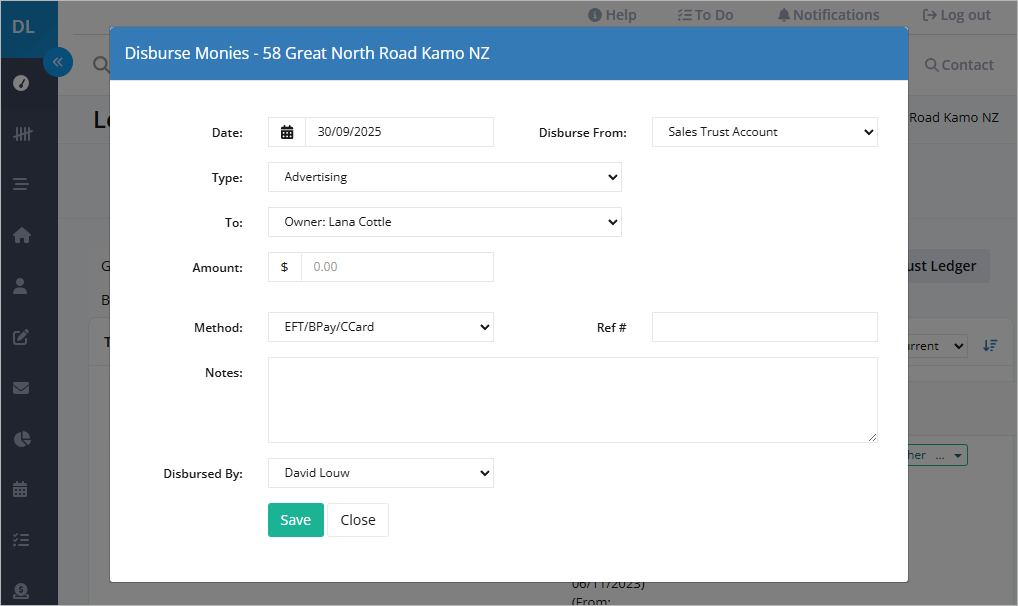Click the Contact search link
The image size is (1018, 606).
[959, 65]
